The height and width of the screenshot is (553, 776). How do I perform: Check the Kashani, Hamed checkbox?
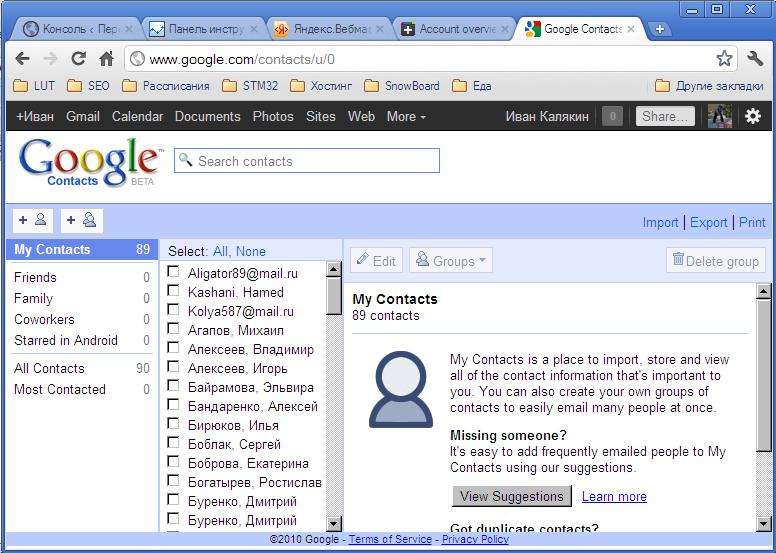[x=173, y=291]
